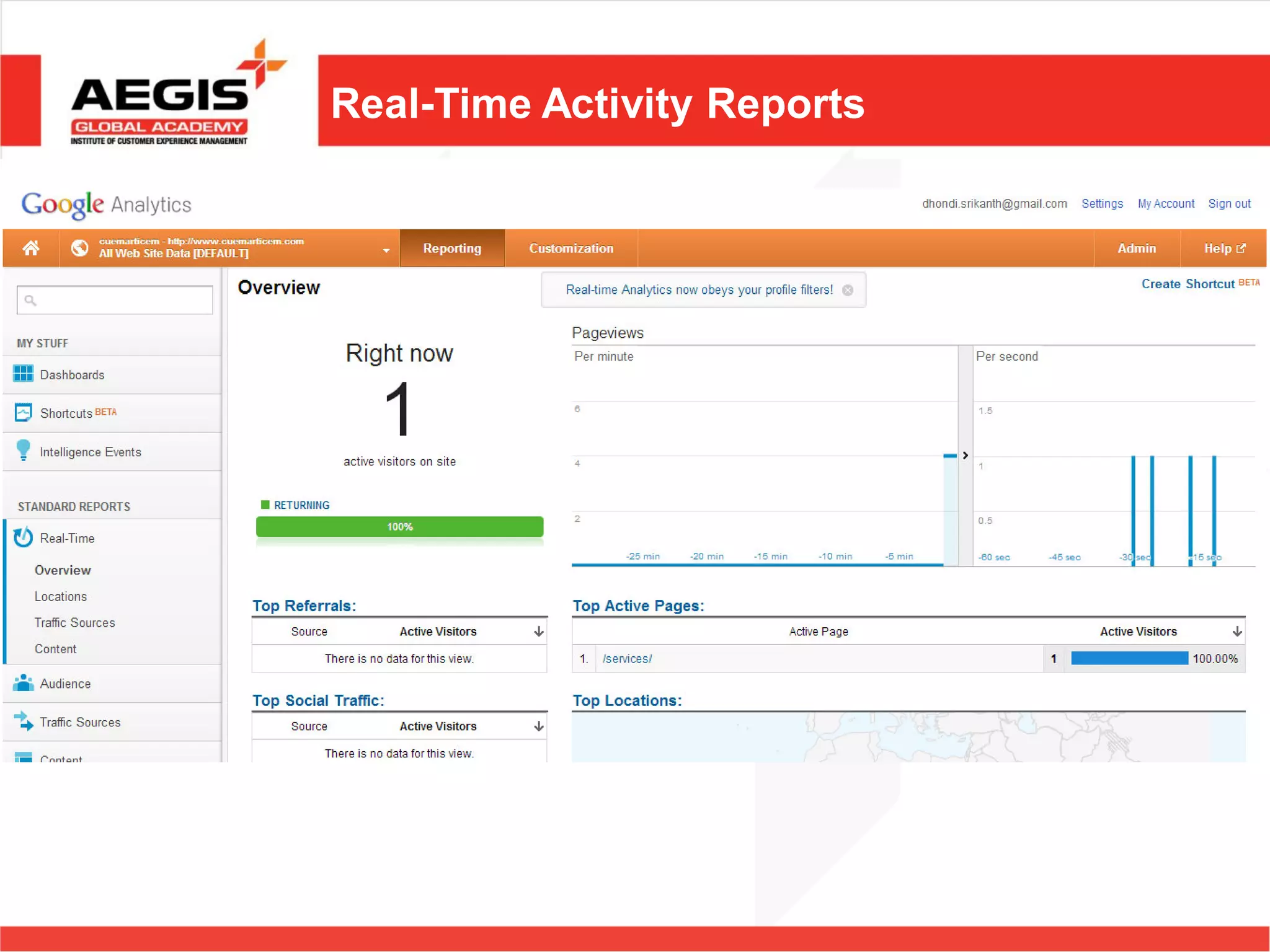Select Overview under Real-Time

pos(63,570)
